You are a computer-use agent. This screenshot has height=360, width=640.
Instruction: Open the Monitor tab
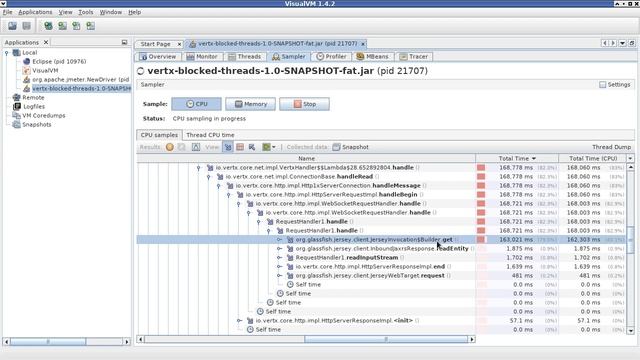(x=202, y=57)
